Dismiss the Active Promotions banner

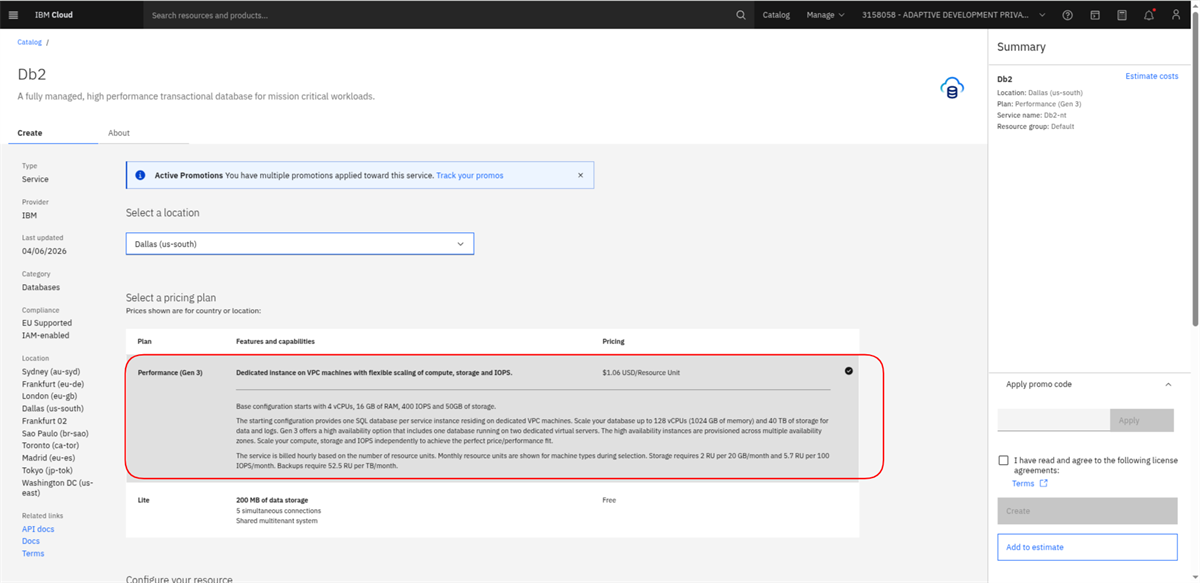pos(580,175)
